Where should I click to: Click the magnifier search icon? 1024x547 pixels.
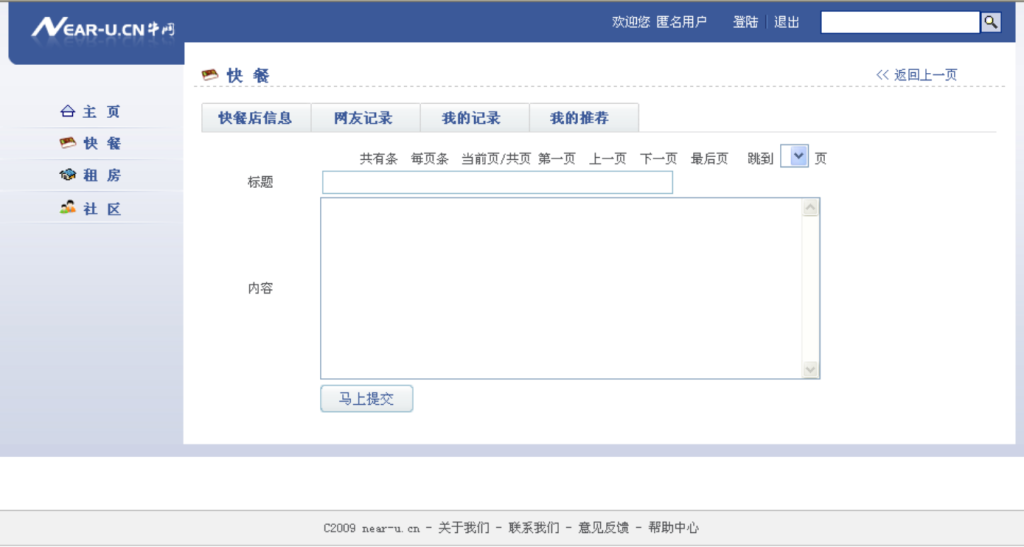point(990,22)
